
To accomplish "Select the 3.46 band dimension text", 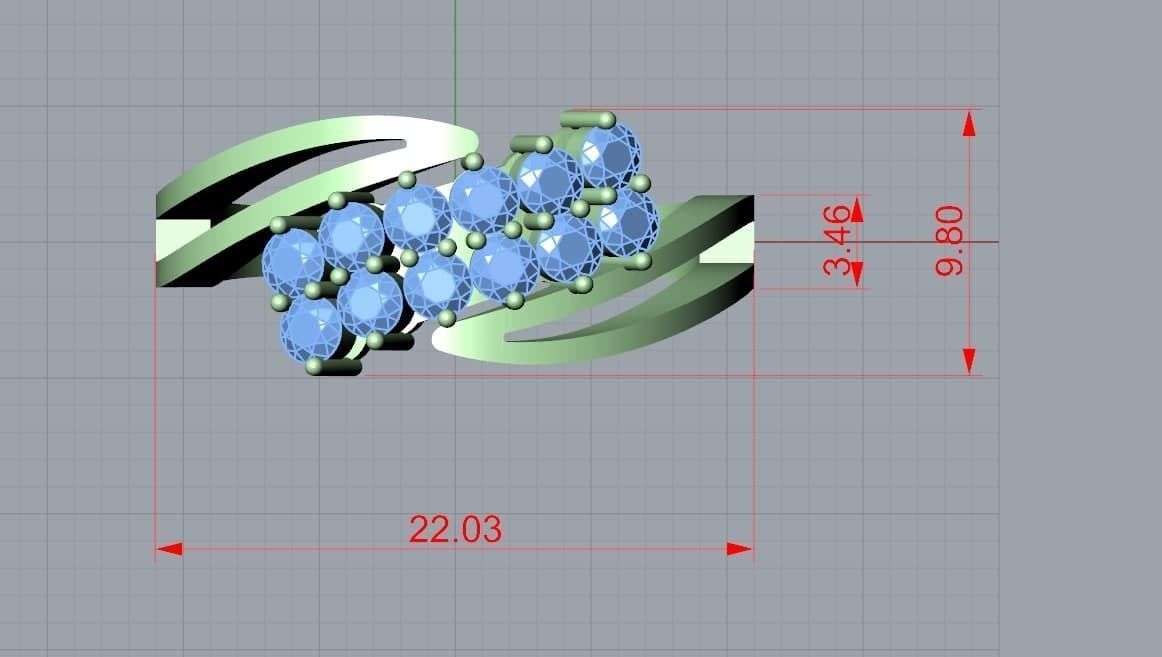I will coord(837,241).
